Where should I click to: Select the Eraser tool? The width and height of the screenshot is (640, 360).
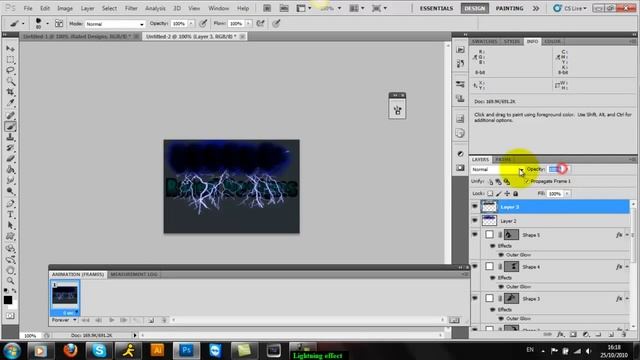[10, 159]
